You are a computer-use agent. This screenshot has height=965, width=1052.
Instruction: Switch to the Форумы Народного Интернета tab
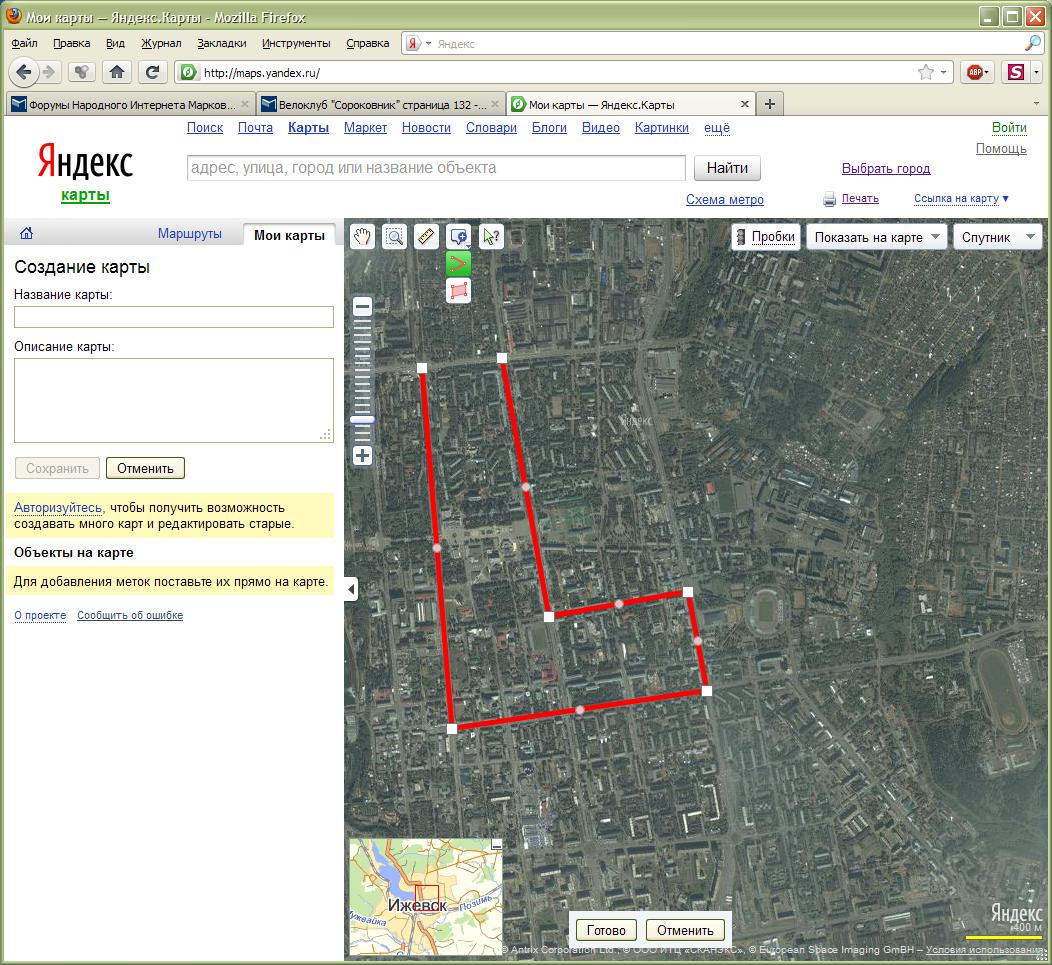pyautogui.click(x=131, y=104)
